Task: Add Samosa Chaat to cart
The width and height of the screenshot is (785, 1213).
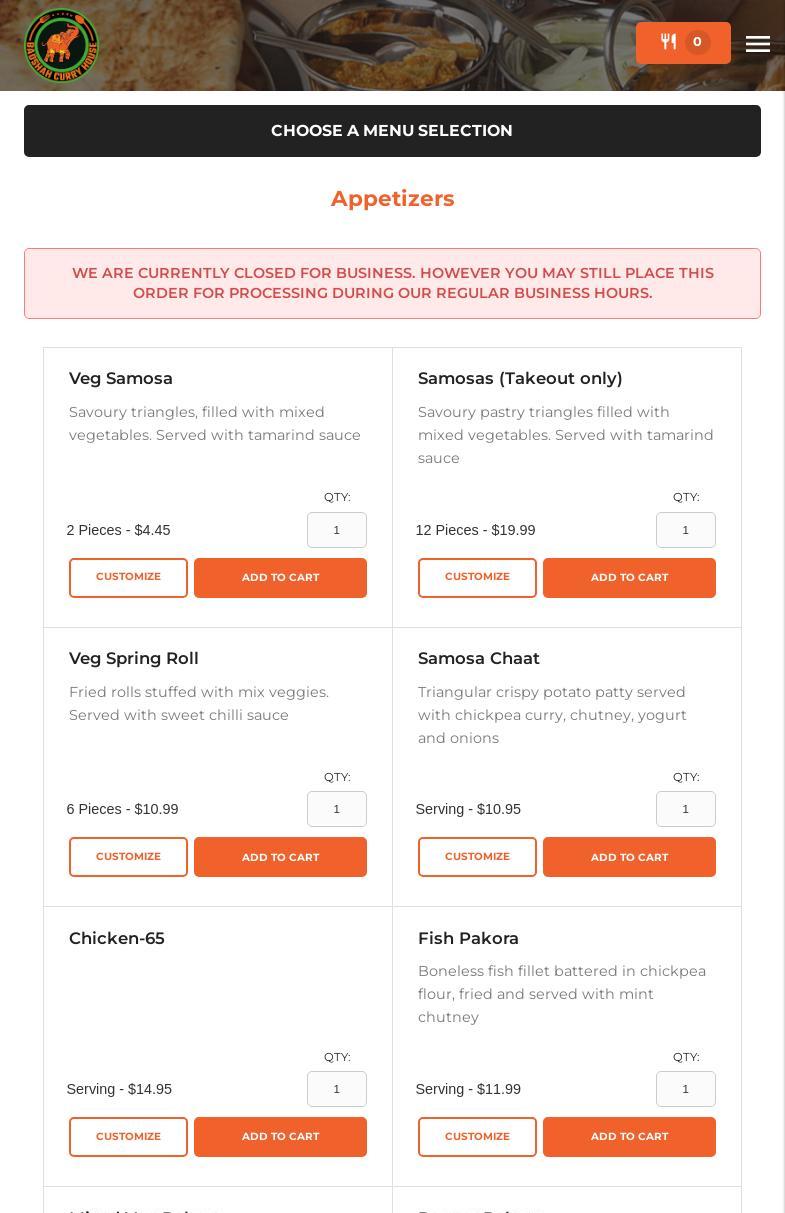Action: click(629, 857)
